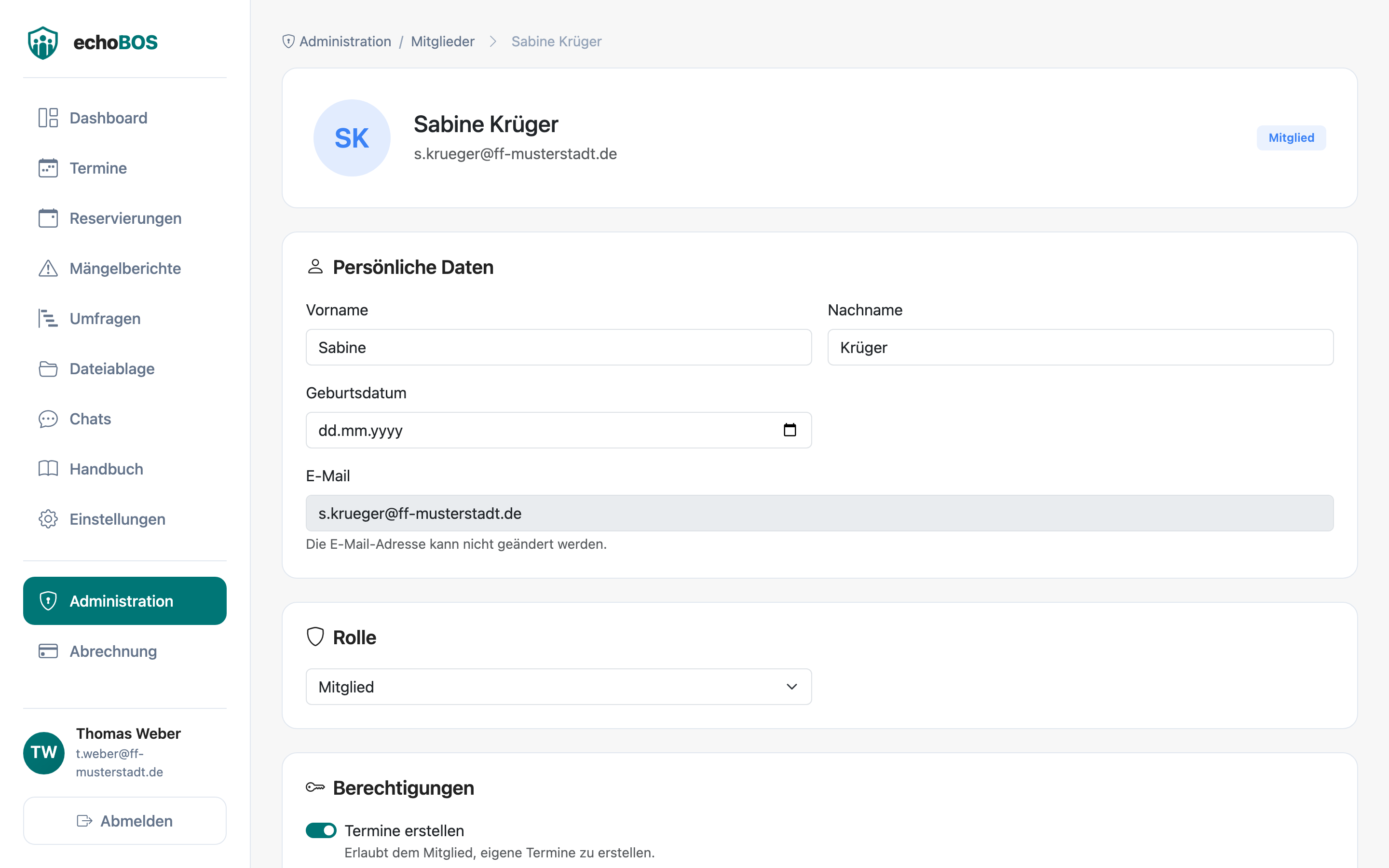Follow the Mitglieder breadcrumb link
Screen dimensions: 1389x868
[x=443, y=41]
